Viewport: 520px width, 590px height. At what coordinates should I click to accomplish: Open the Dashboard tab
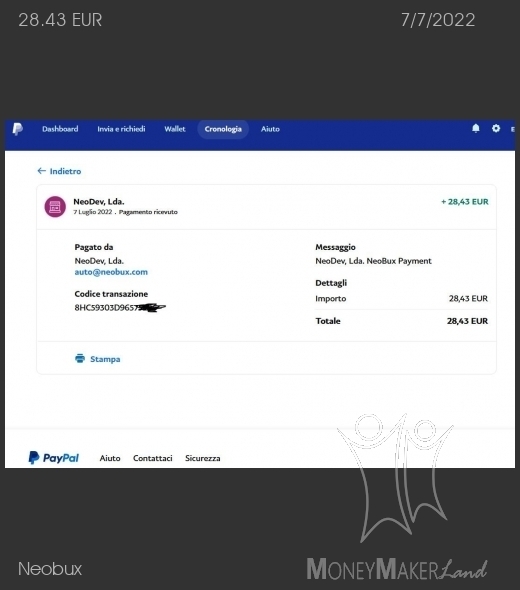click(x=60, y=129)
